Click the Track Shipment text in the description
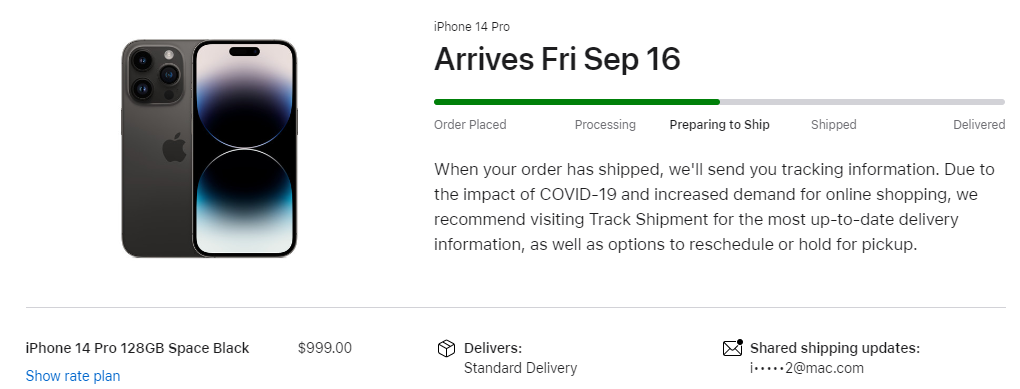Screen dimensions: 1020x389 coord(648,219)
